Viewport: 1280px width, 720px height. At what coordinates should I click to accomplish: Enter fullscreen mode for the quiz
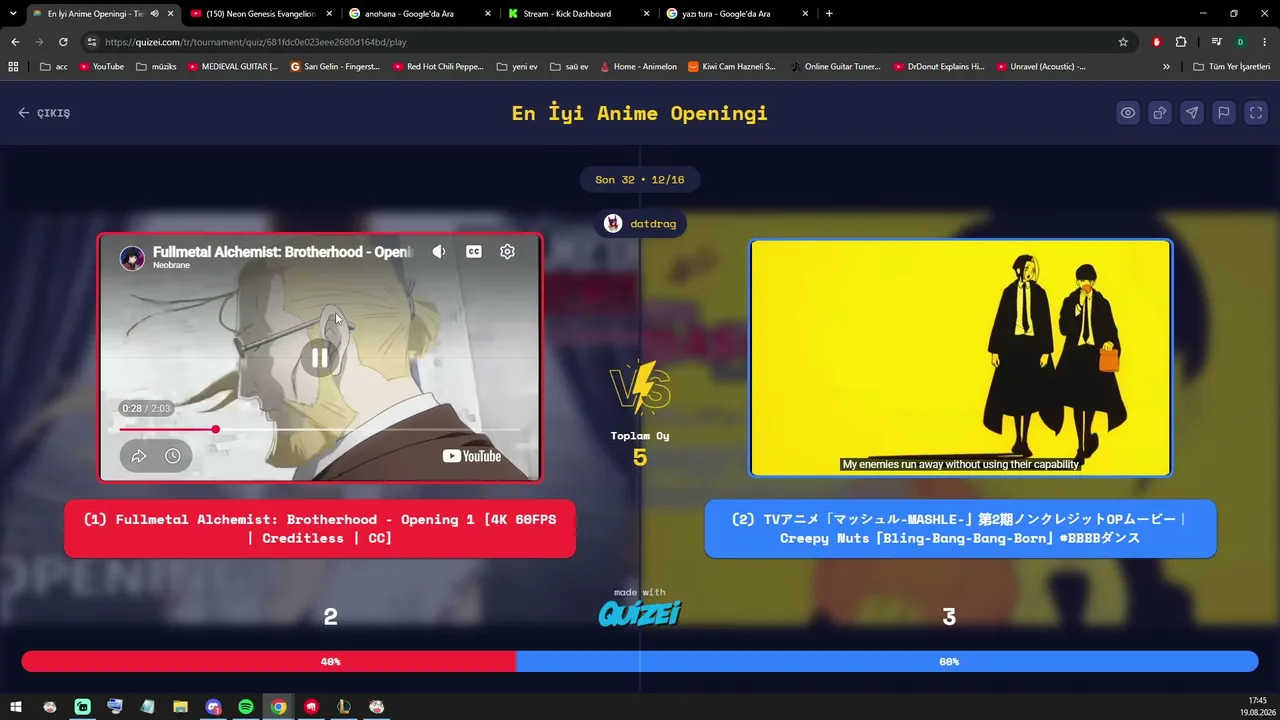[1256, 113]
